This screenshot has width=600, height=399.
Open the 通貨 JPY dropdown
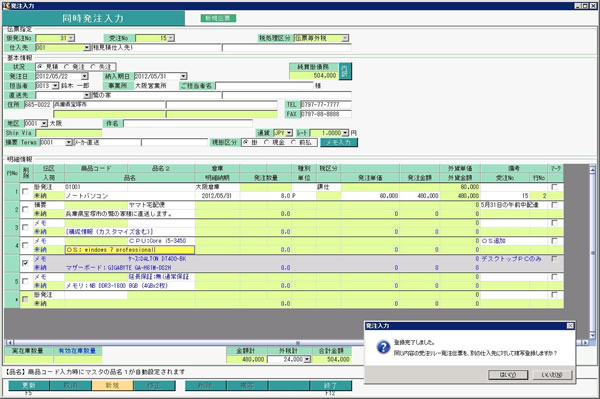[289, 133]
